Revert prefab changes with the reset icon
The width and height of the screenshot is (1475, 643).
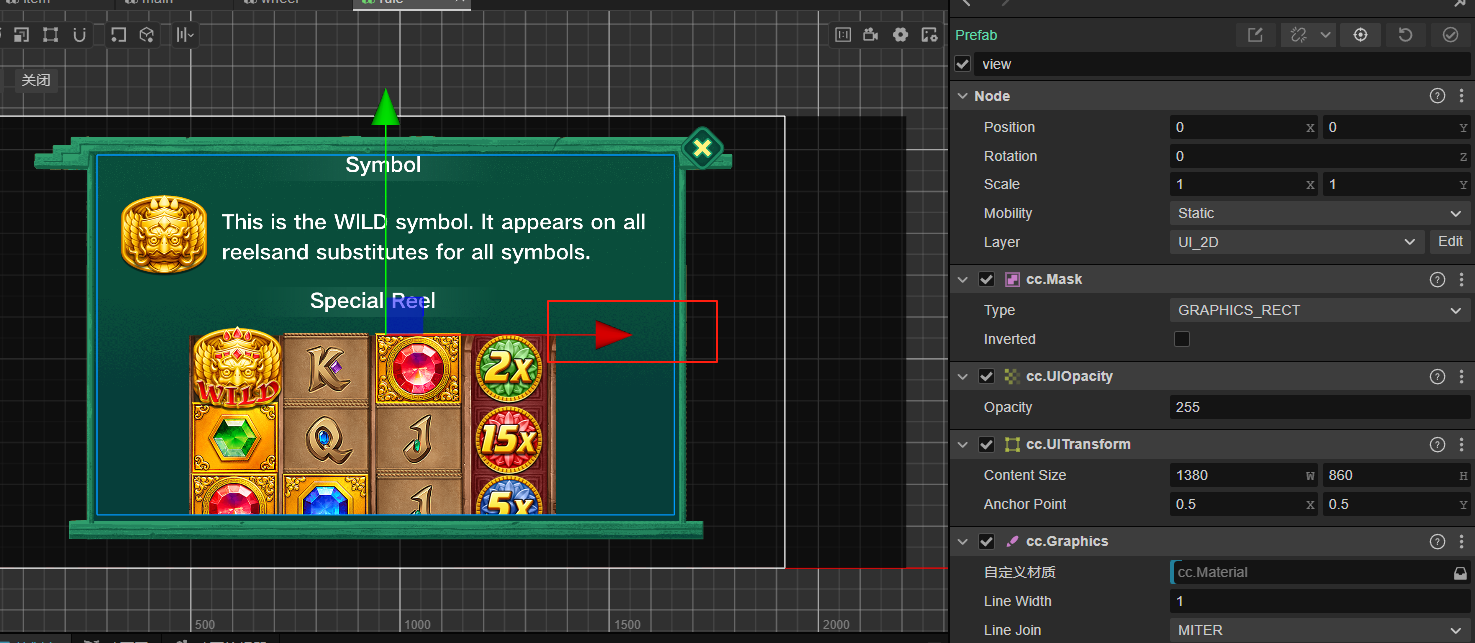tap(1405, 35)
